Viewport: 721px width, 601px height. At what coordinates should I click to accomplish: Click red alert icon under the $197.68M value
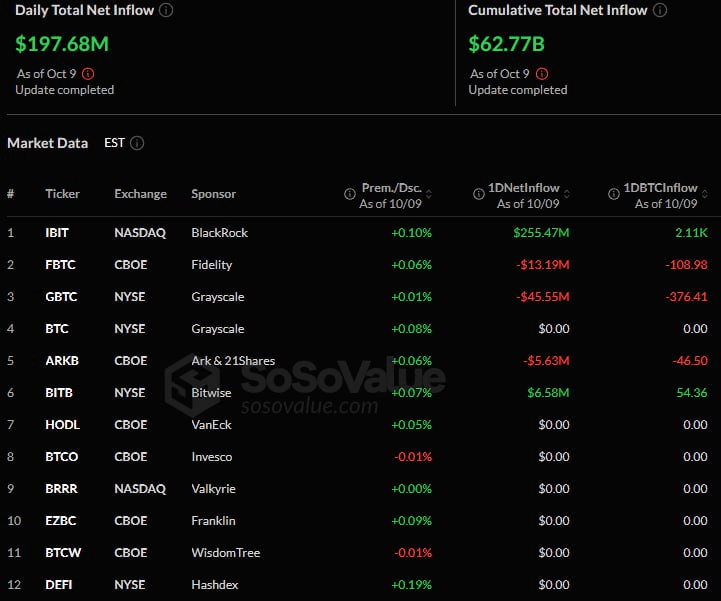point(88,74)
